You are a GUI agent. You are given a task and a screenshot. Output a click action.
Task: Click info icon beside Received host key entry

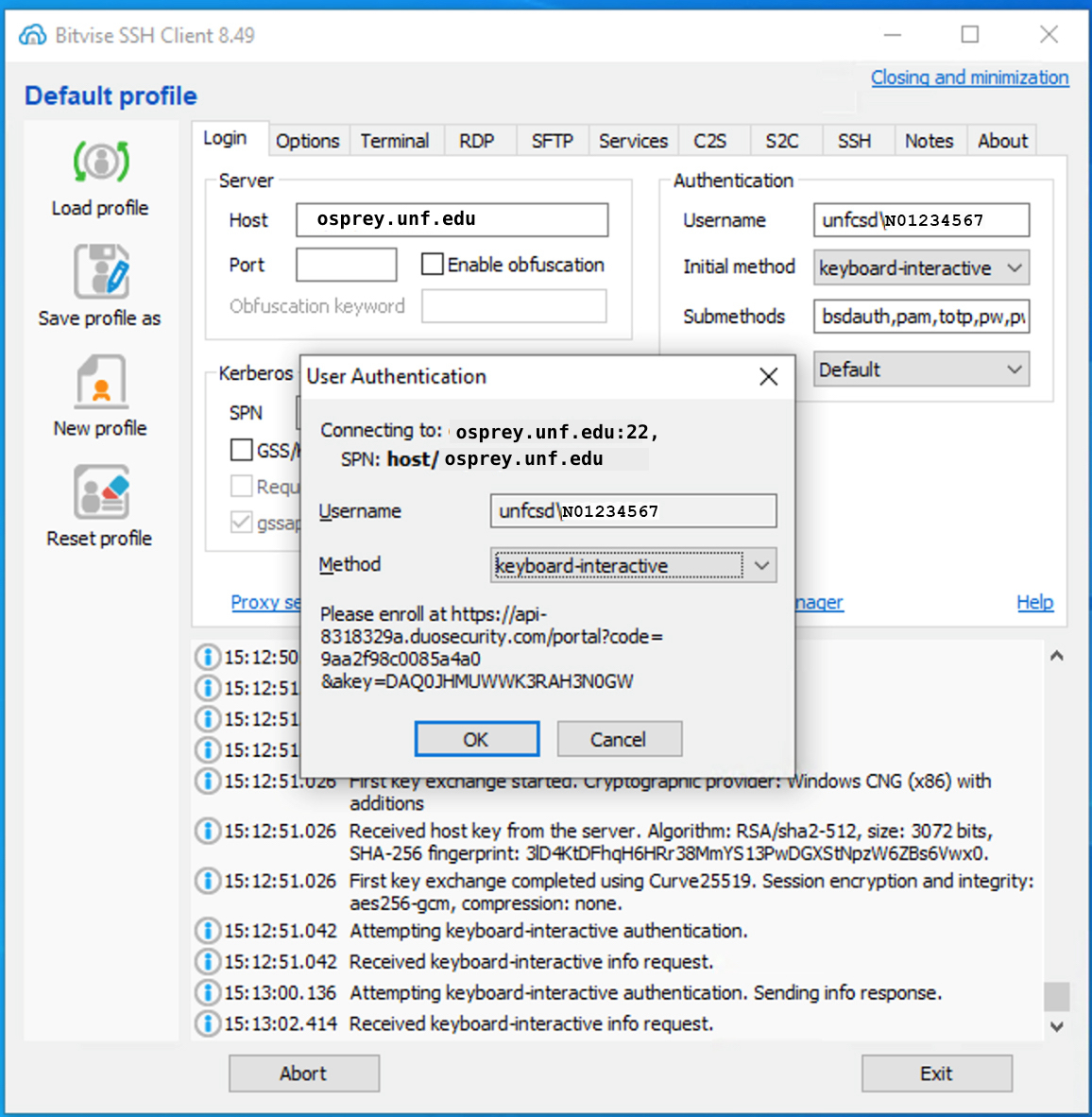[x=208, y=832]
